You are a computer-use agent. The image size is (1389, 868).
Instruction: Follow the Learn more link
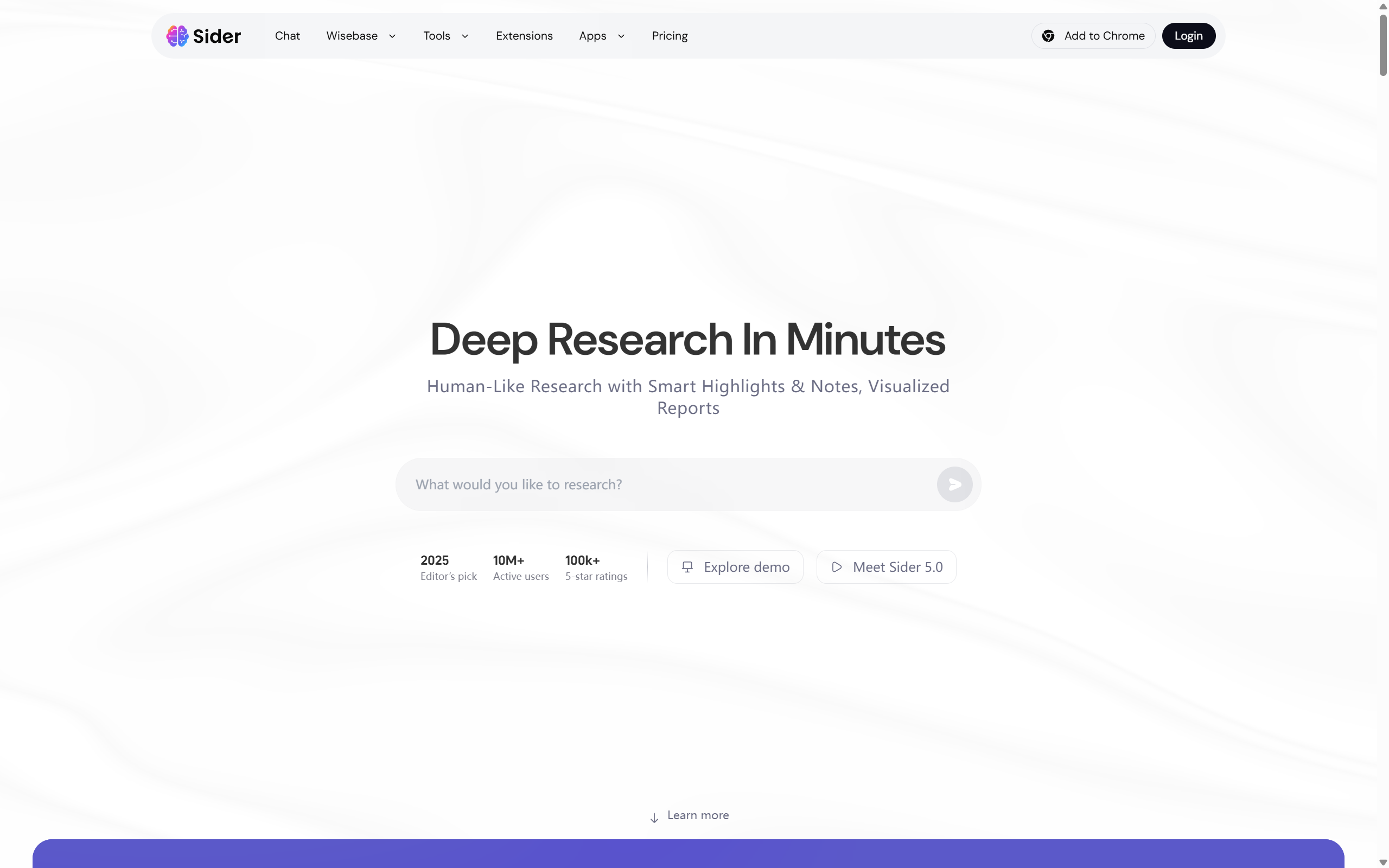698,815
